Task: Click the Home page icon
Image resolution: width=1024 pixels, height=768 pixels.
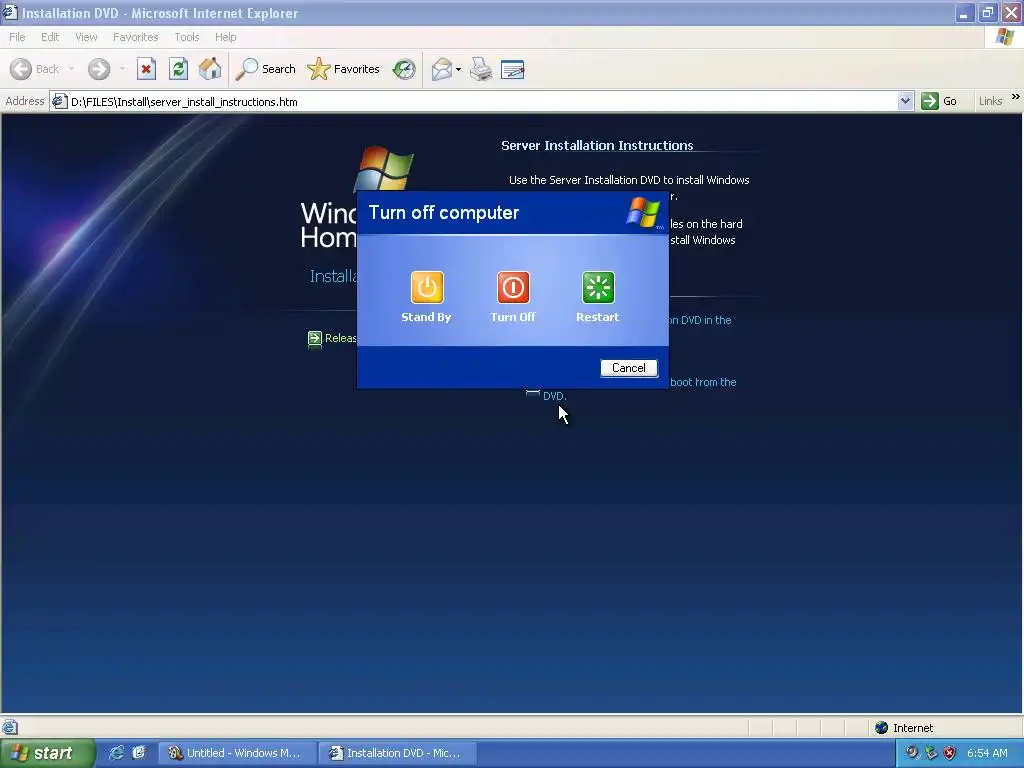Action: click(x=210, y=69)
